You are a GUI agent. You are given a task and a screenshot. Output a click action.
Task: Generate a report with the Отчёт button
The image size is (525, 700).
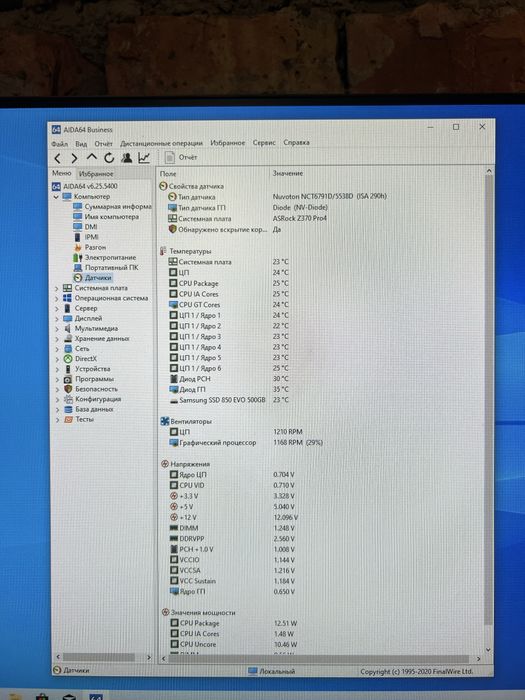click(181, 157)
